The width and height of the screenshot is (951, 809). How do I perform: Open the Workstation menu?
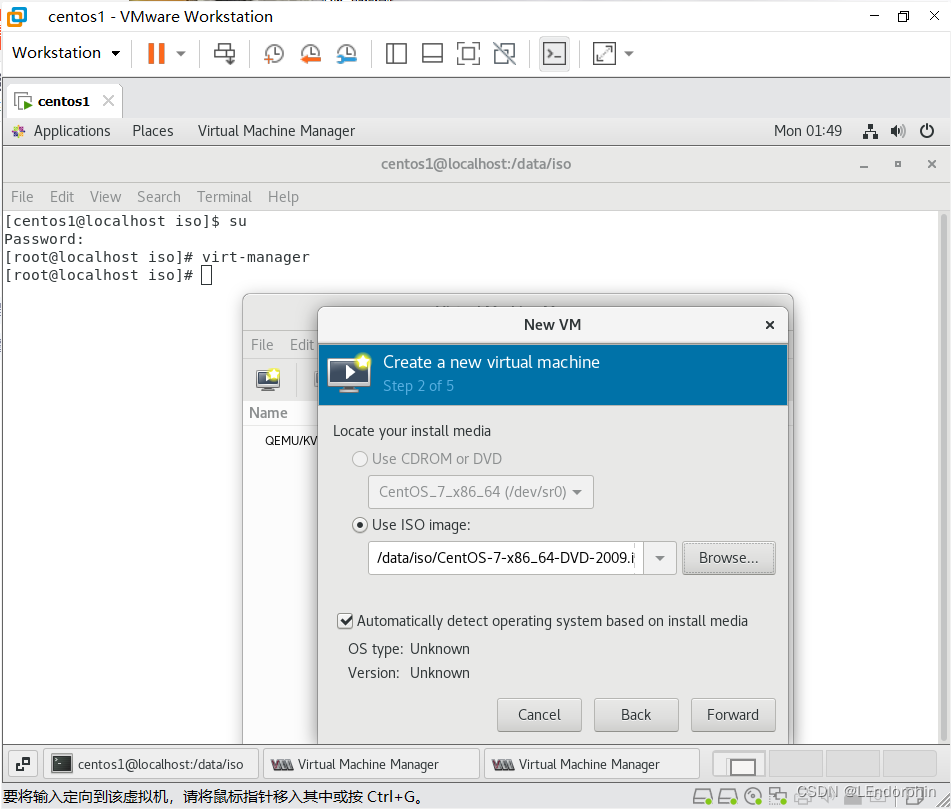coord(66,53)
